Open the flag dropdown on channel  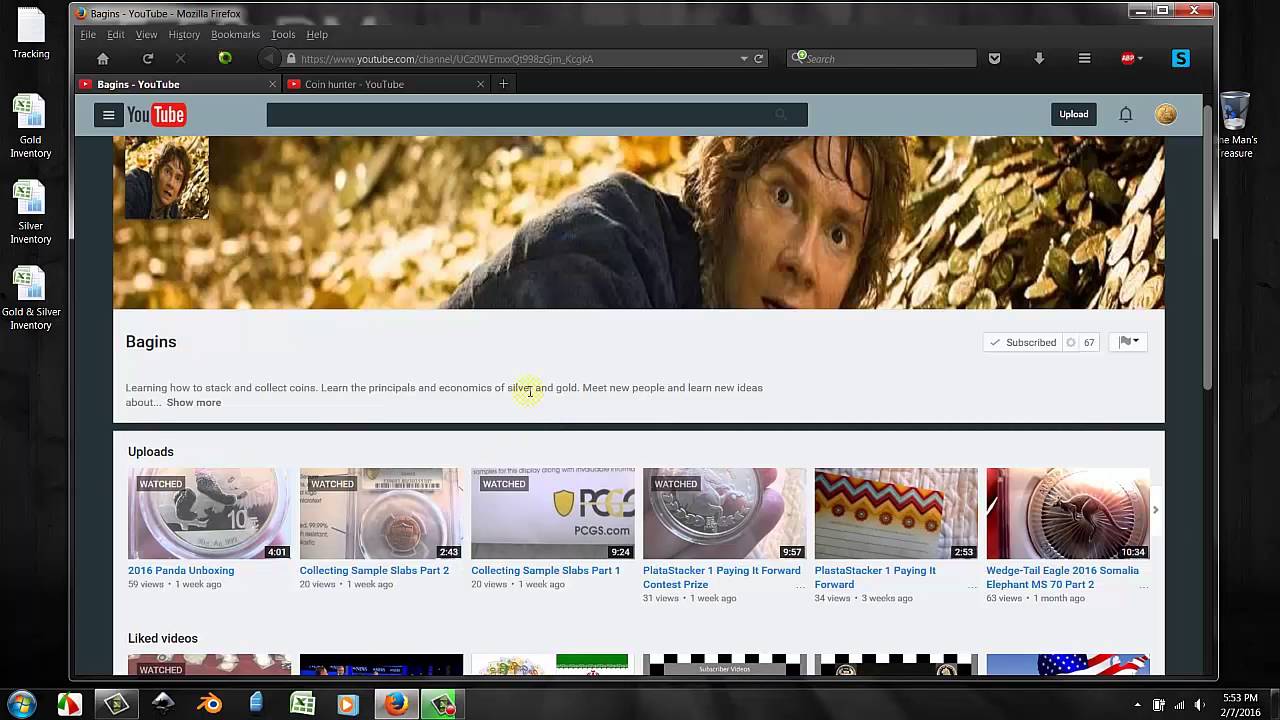1129,342
